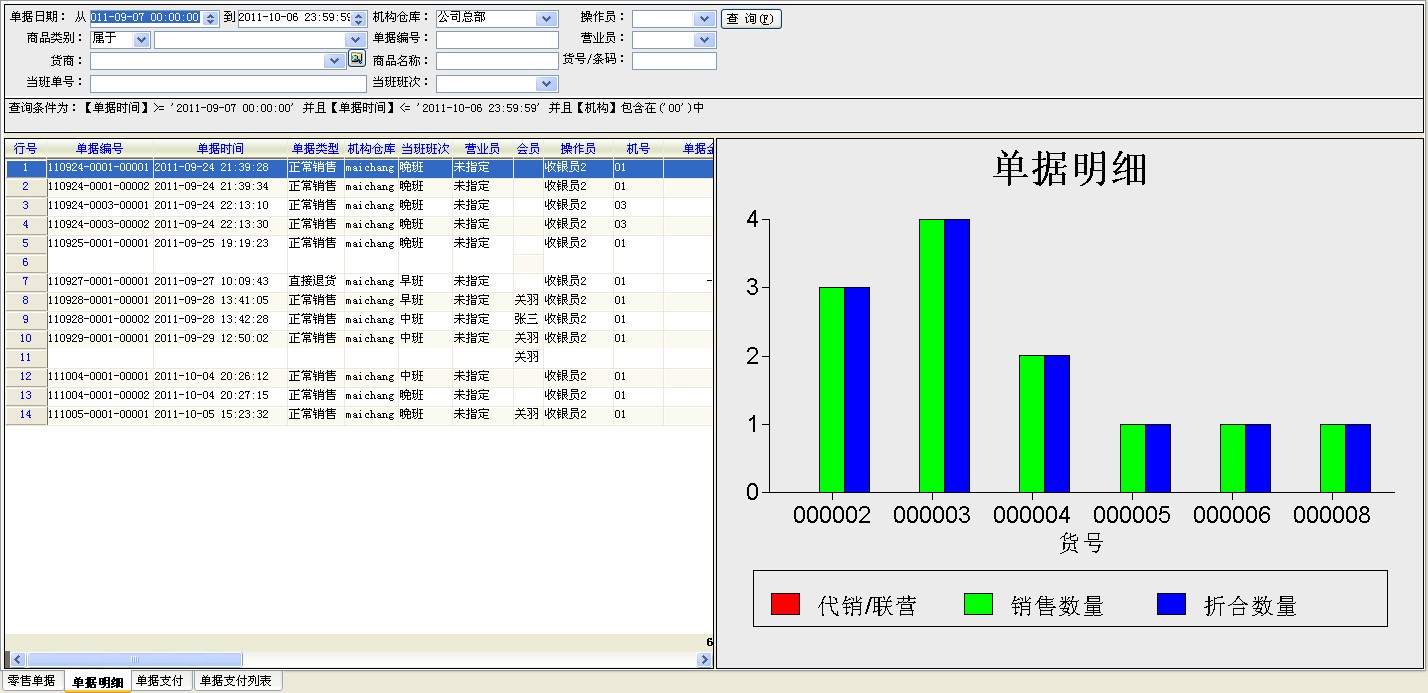Click the red 代销/联营 legend swatch

(x=785, y=604)
